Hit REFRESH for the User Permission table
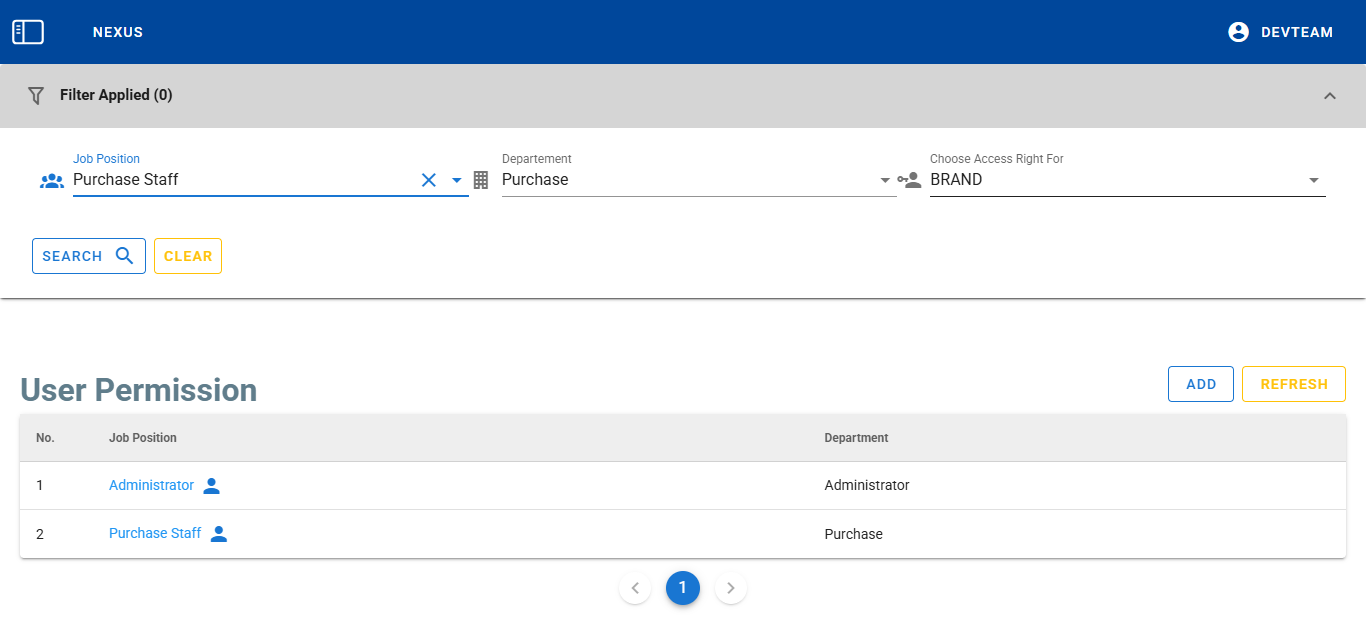 (1293, 384)
